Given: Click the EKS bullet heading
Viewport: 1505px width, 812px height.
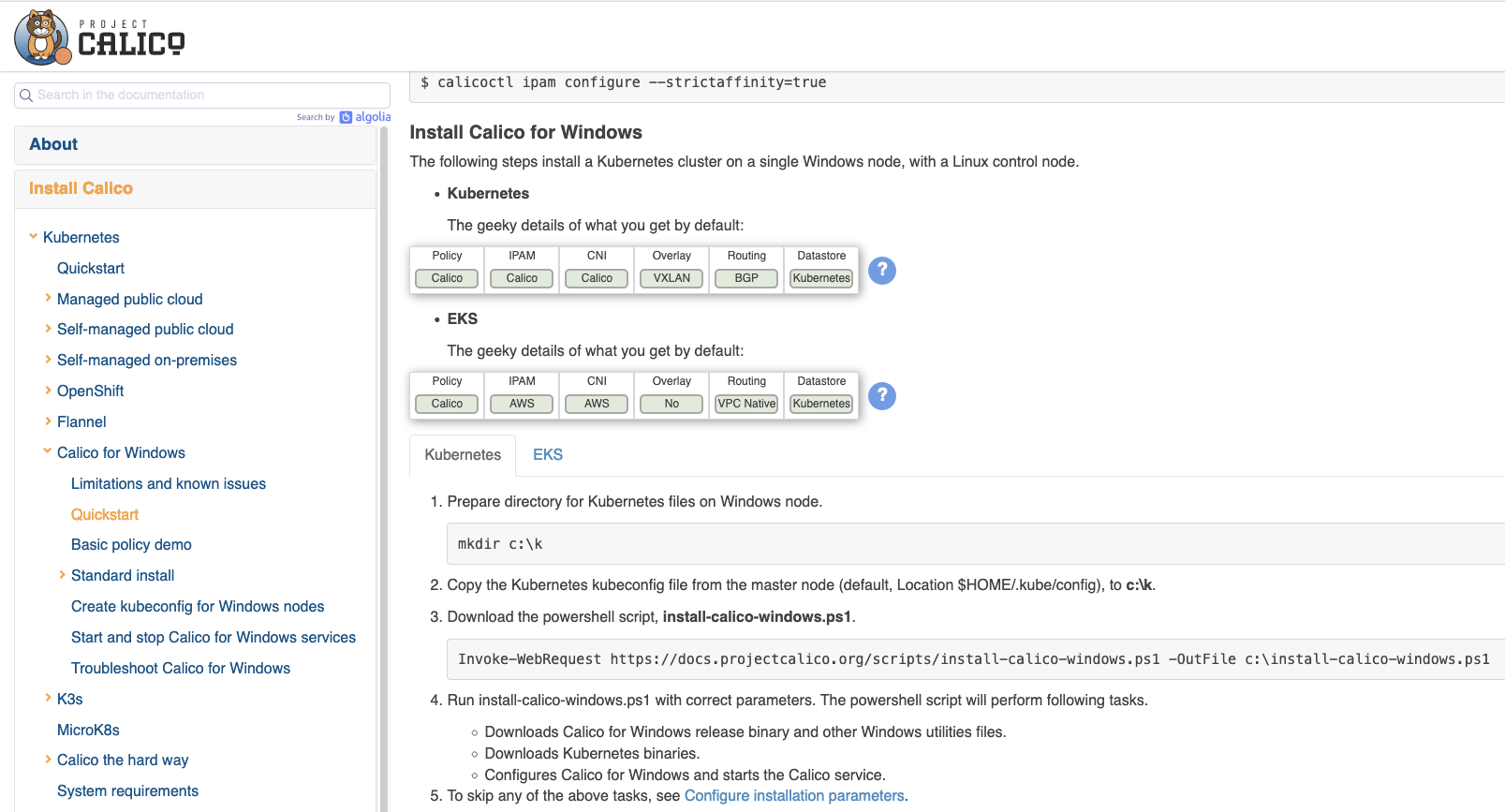Looking at the screenshot, I should click(x=463, y=318).
